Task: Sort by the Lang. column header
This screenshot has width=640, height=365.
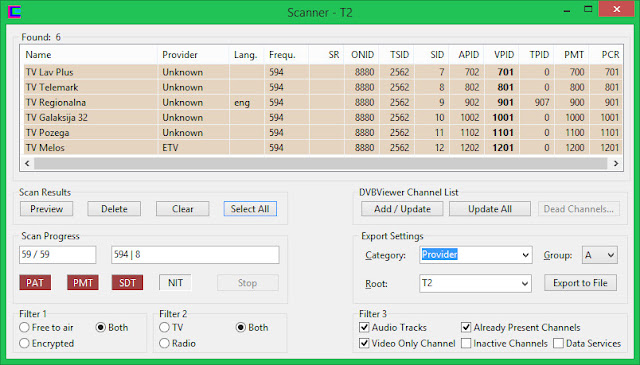Action: 246,55
